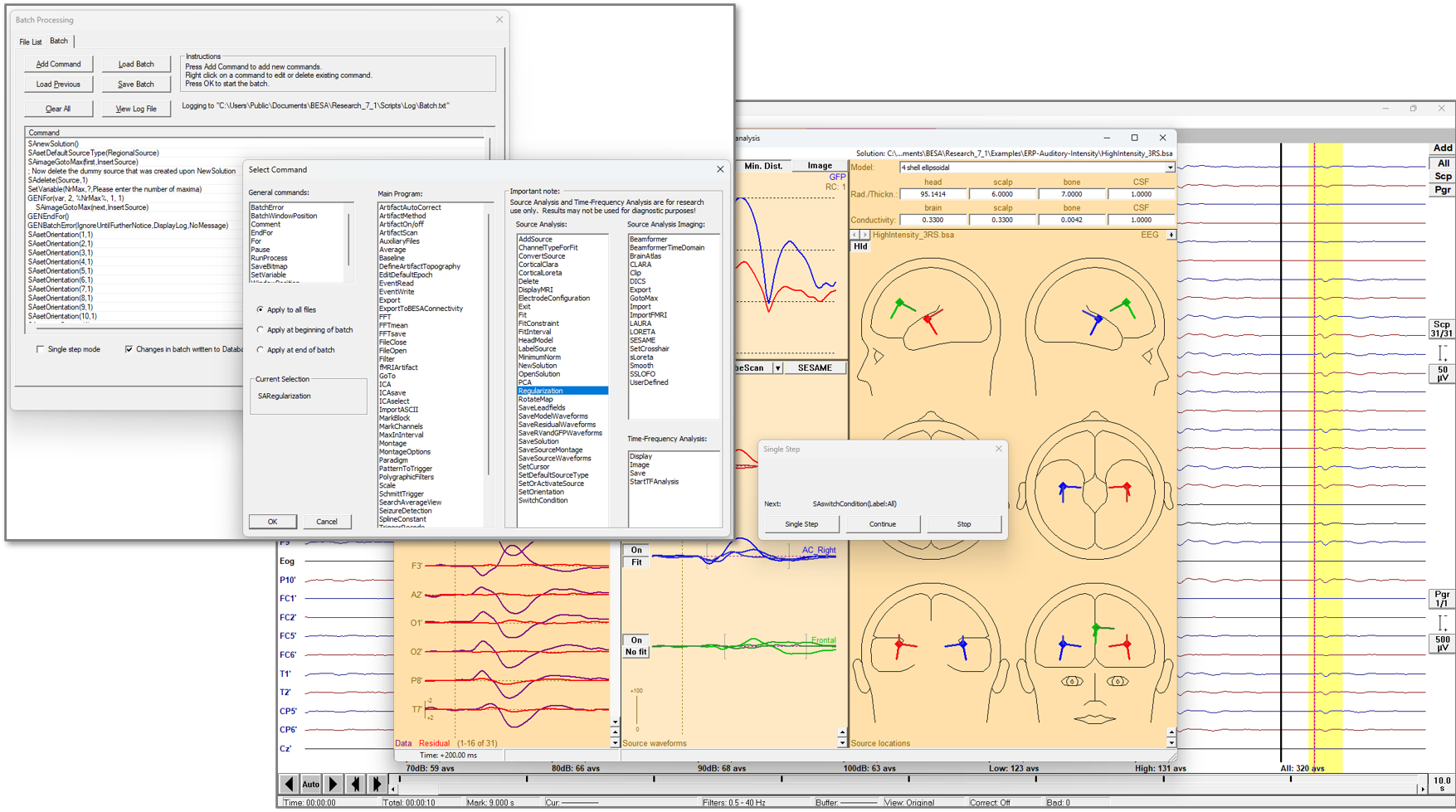Click the Hld hold button above head views
The image size is (1456, 812).
pyautogui.click(x=860, y=246)
